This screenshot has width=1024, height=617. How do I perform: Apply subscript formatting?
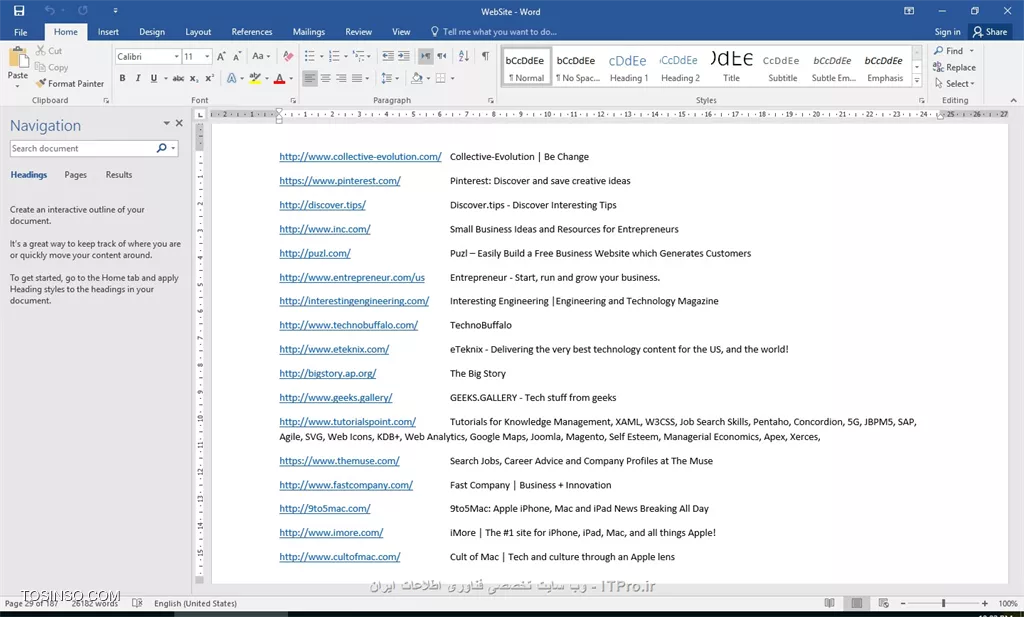(x=194, y=78)
